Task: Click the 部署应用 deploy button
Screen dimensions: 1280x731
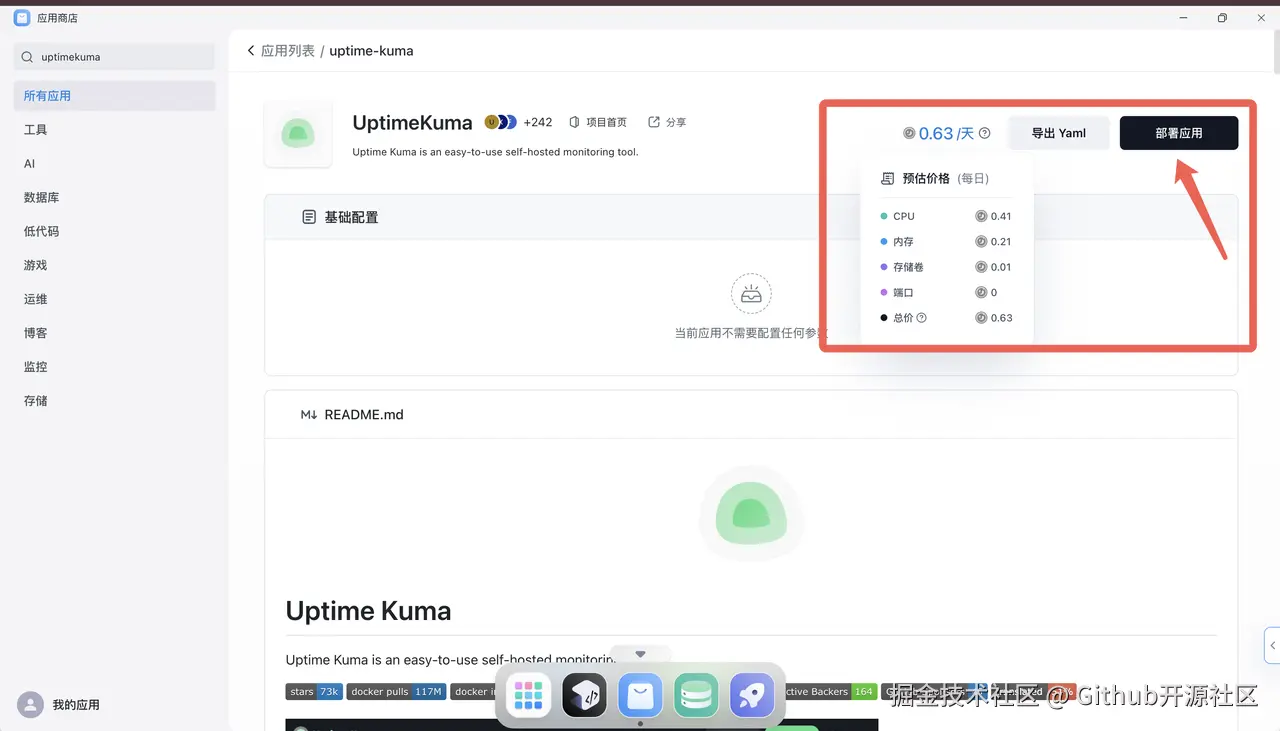Action: (1179, 133)
